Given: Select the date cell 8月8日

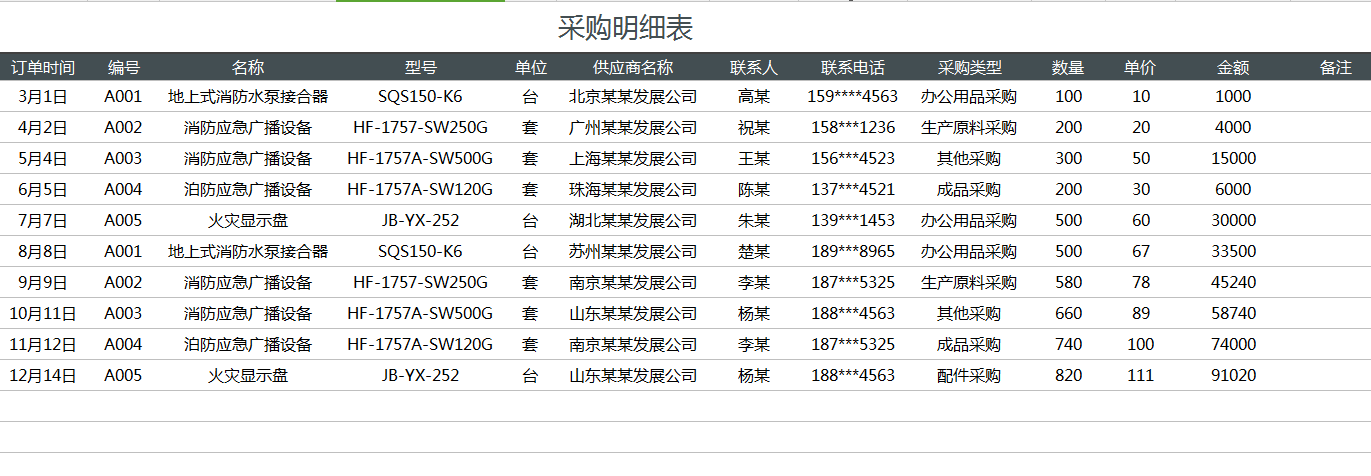Looking at the screenshot, I should click(x=43, y=252).
